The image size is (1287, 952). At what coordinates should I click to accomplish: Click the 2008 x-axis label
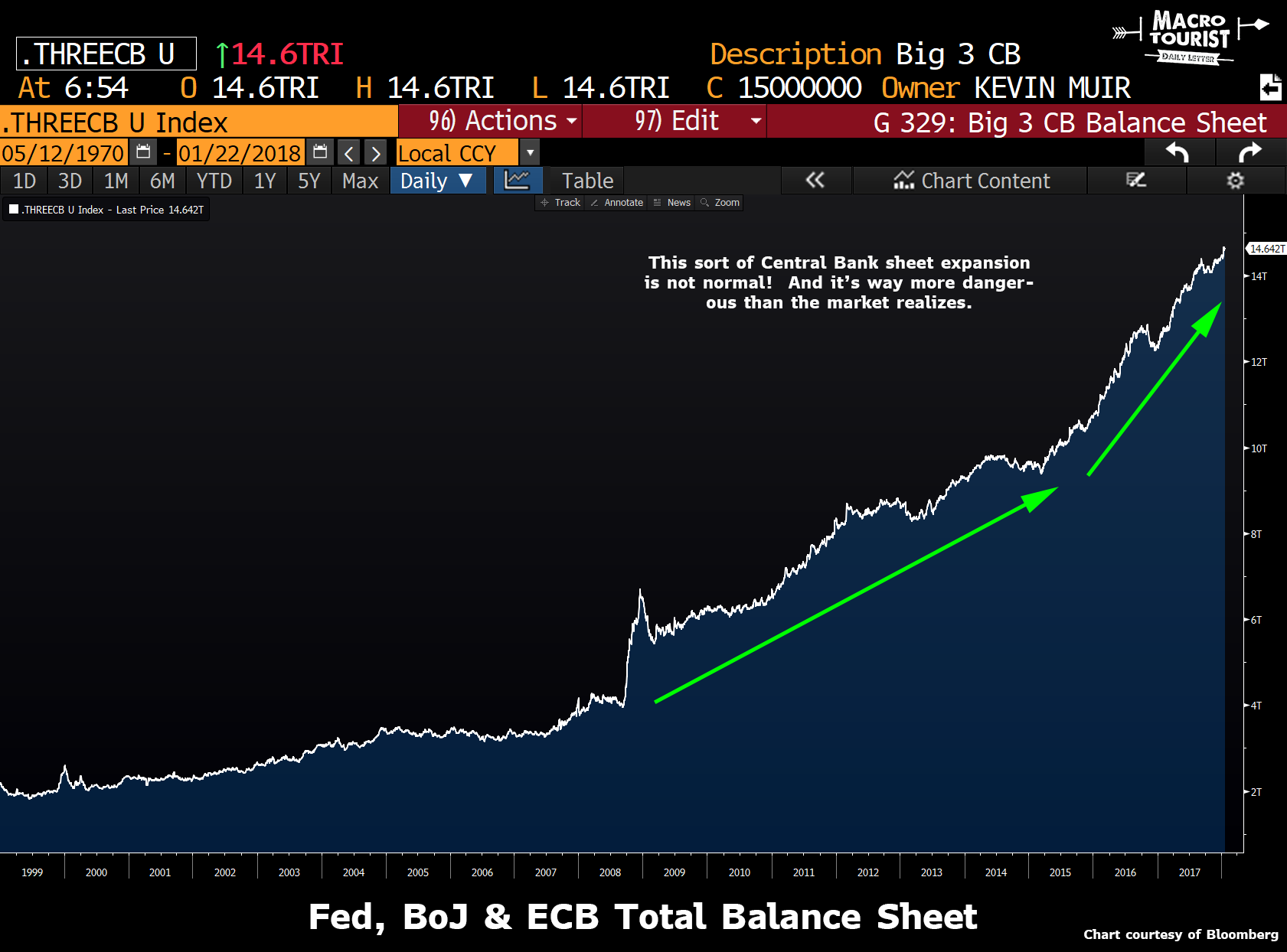(x=610, y=872)
